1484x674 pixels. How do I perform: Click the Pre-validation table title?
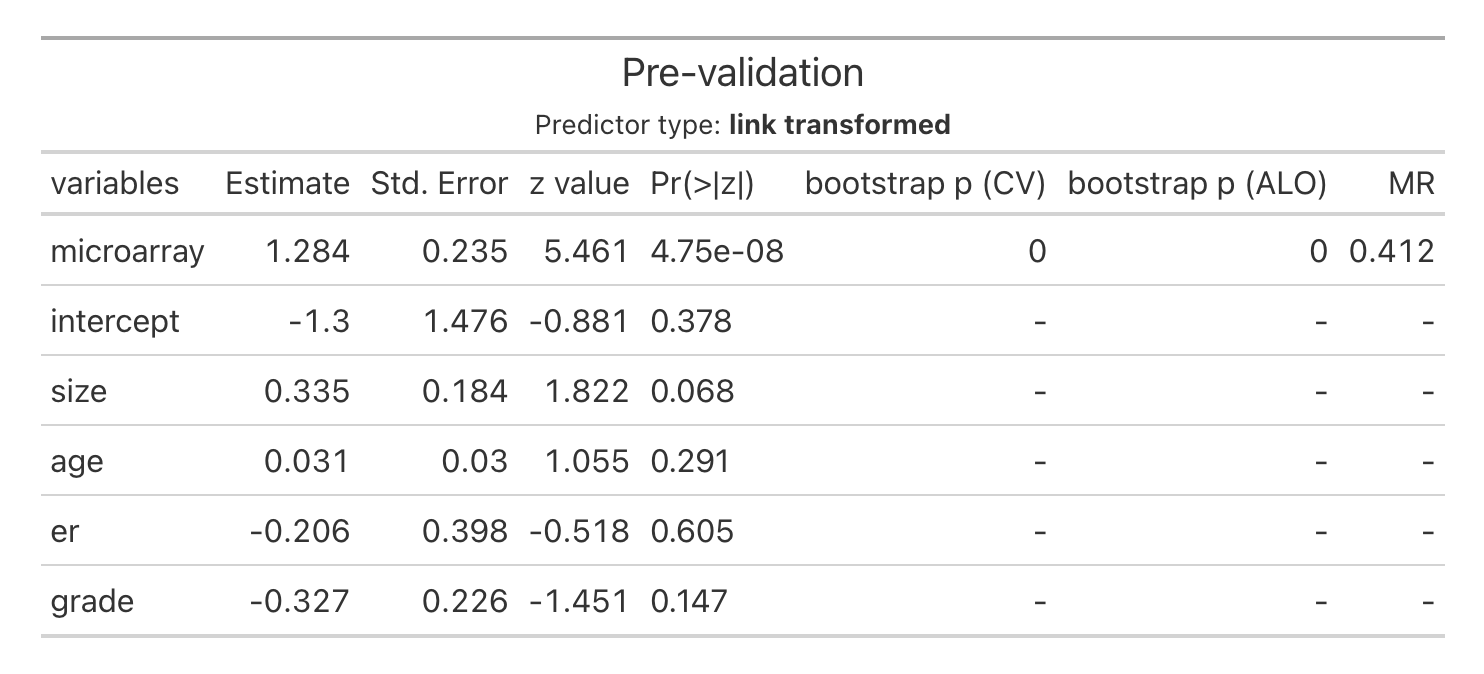[x=742, y=73]
